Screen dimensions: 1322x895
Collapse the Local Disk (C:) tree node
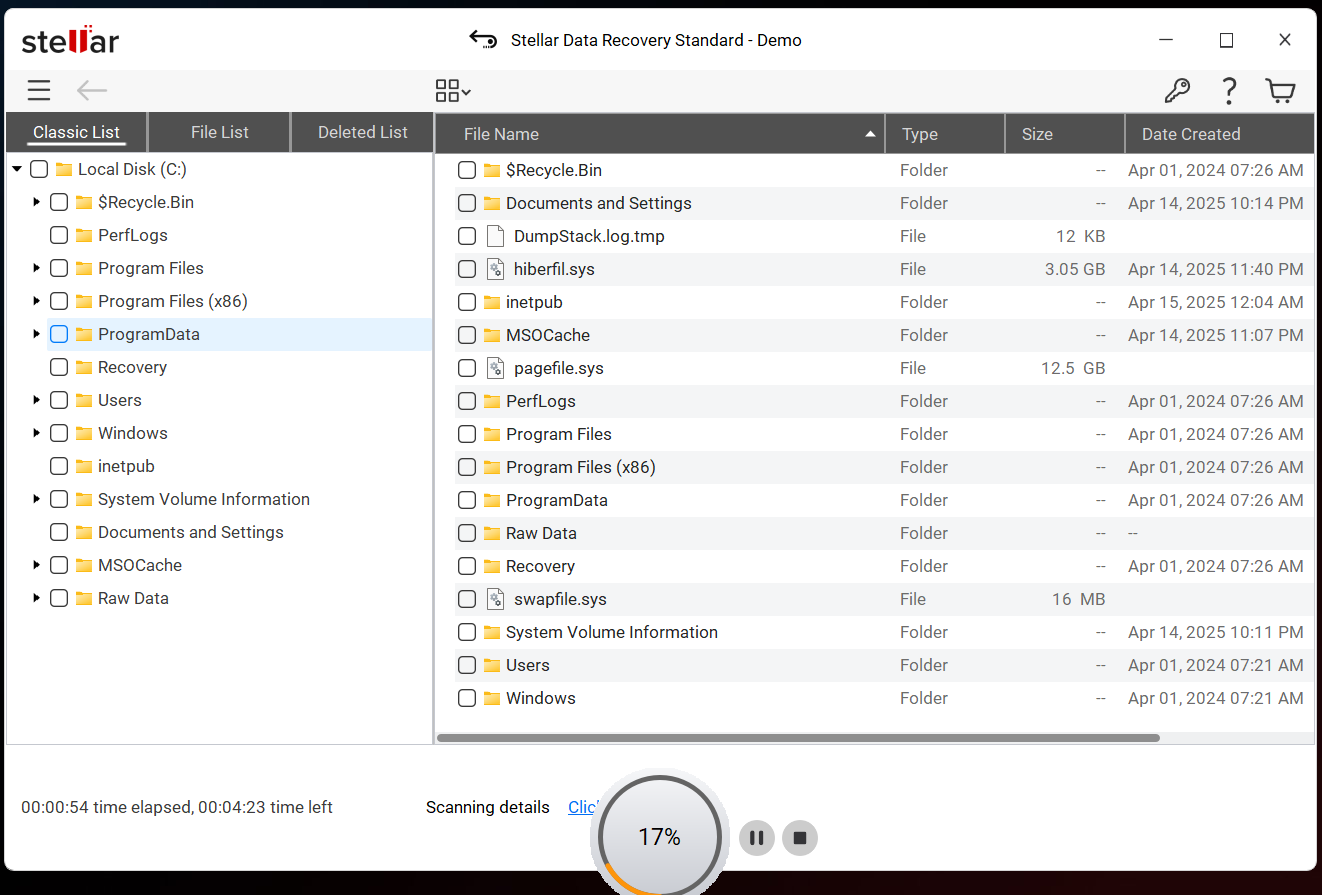point(17,169)
